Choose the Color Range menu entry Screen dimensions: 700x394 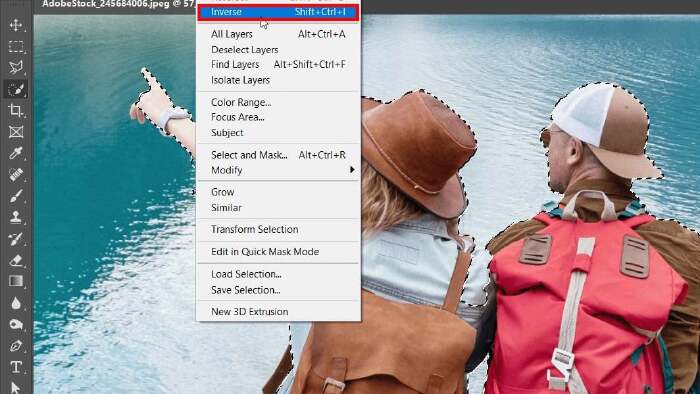278,102
